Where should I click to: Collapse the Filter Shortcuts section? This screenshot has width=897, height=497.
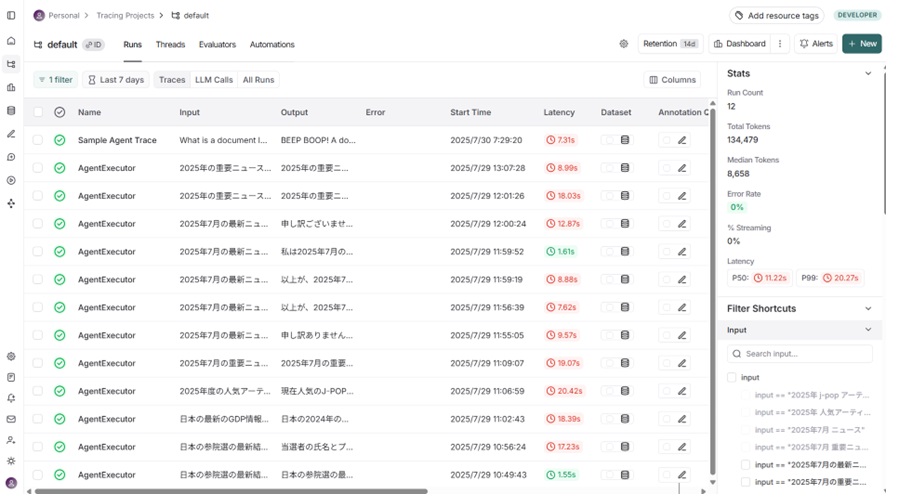click(868, 309)
